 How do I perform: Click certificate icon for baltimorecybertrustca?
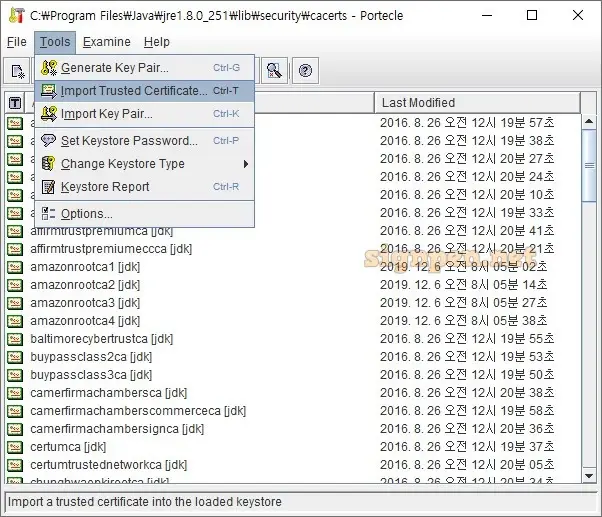coord(15,339)
